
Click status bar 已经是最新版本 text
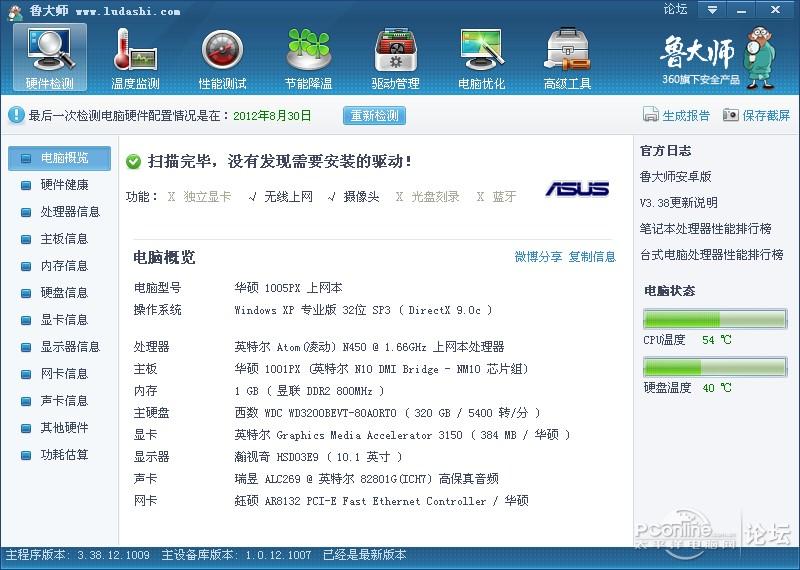click(365, 555)
